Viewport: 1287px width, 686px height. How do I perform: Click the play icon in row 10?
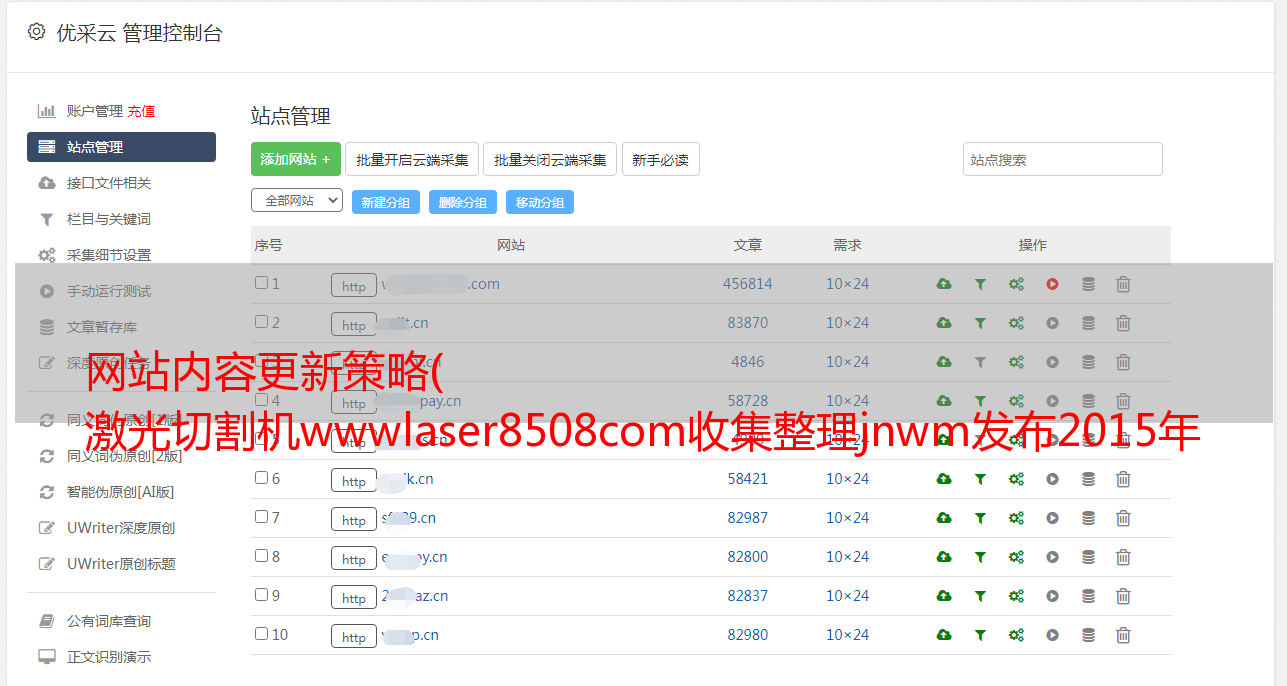[x=1052, y=635]
